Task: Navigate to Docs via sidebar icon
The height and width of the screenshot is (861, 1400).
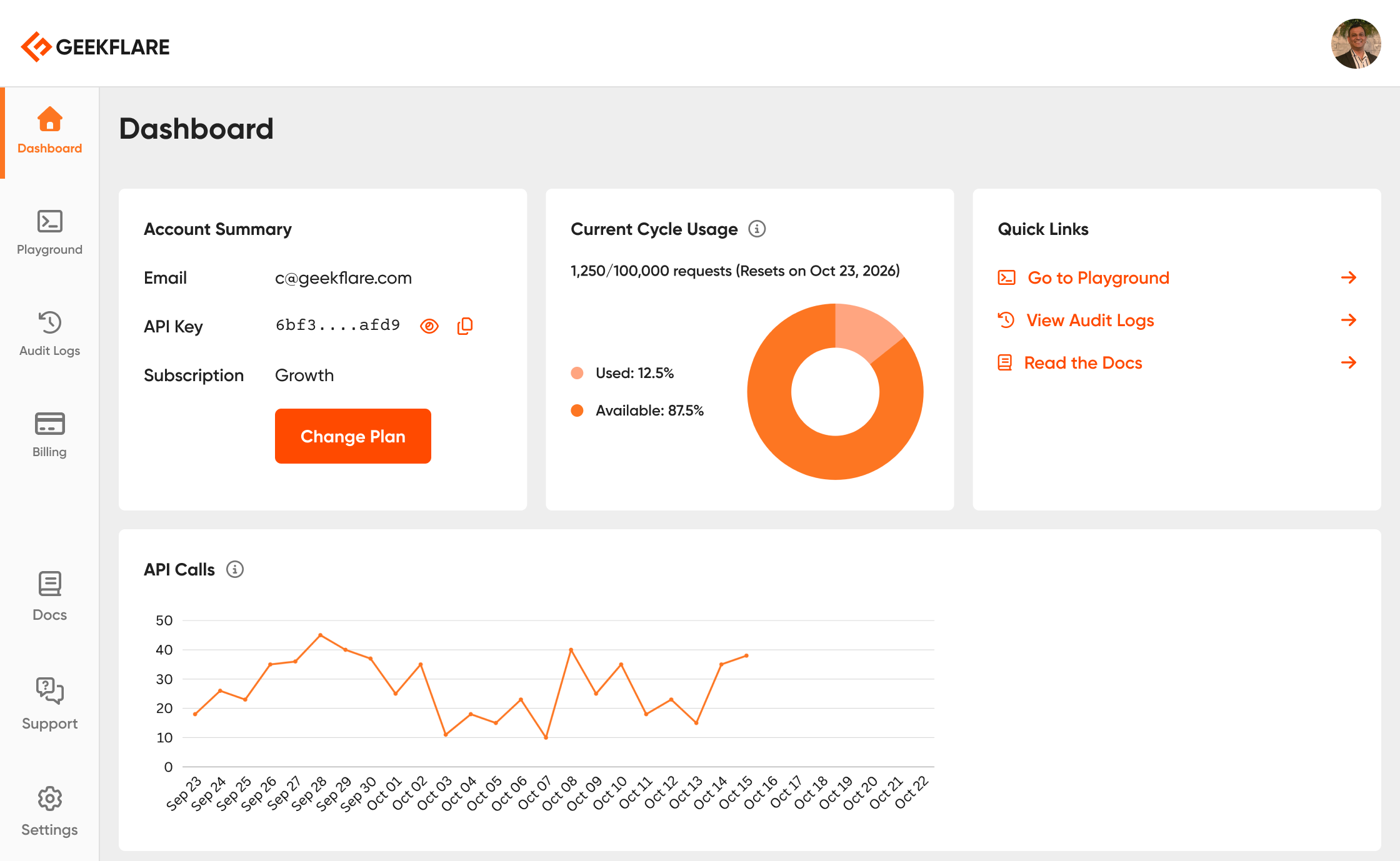Action: click(49, 595)
